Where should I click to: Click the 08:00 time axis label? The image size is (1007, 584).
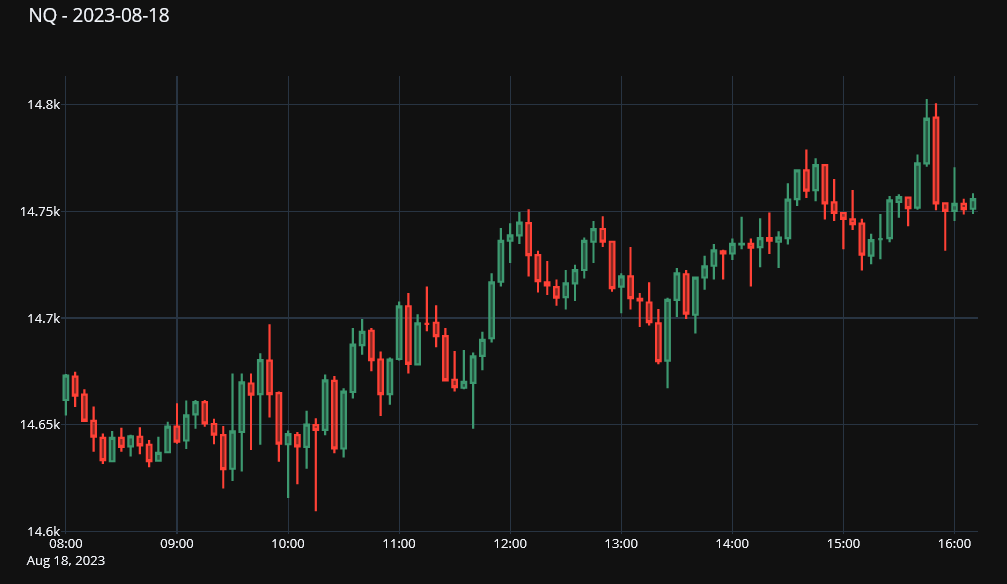tap(65, 545)
